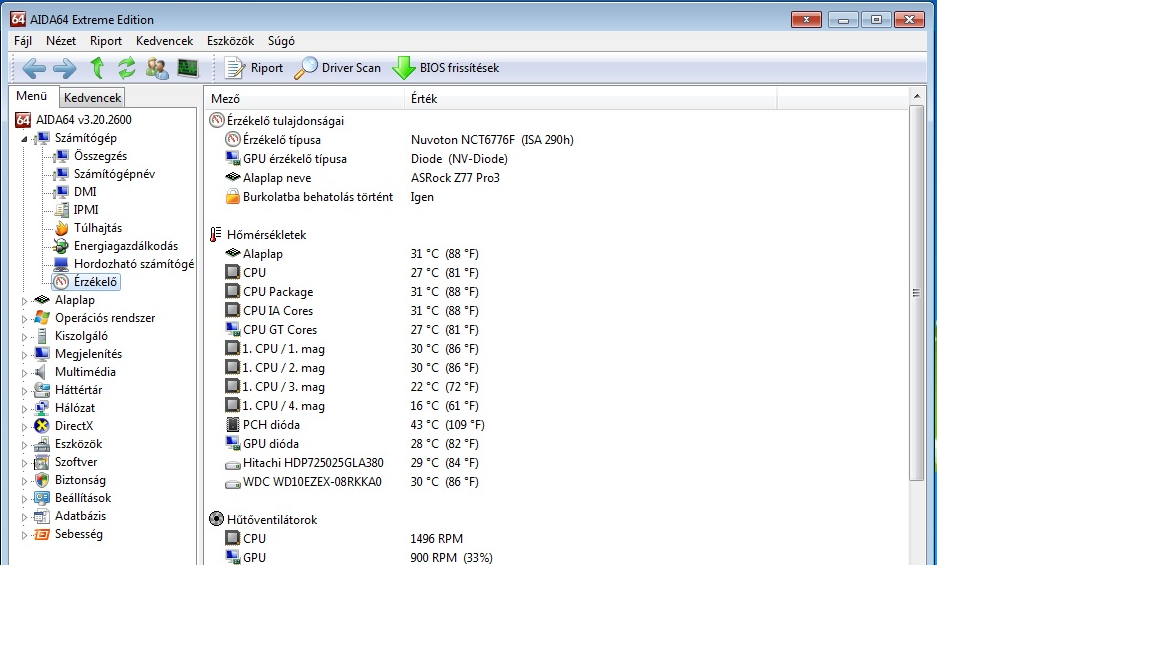
Task: Open the Fájl menu
Action: click(x=23, y=41)
